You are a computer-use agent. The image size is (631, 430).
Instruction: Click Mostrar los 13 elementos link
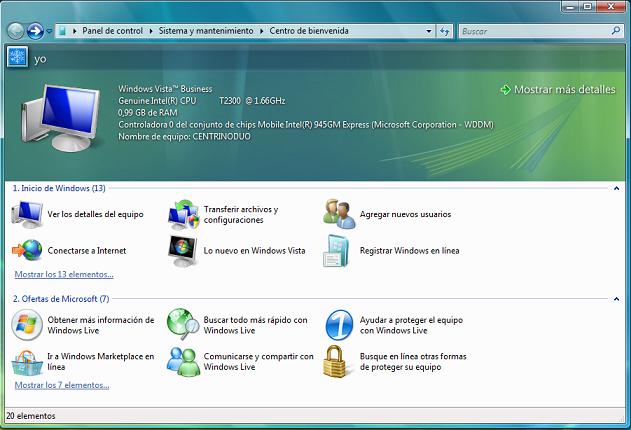coord(64,274)
